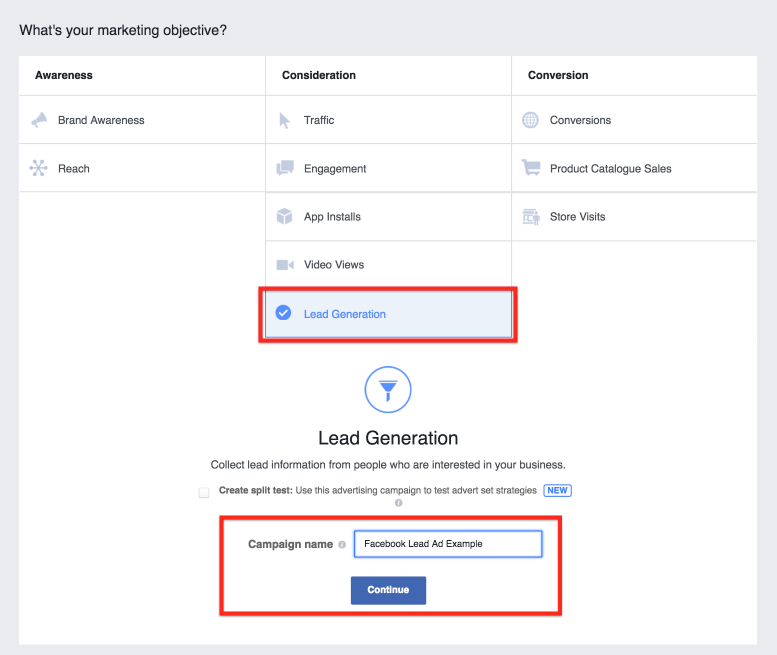777x655 pixels.
Task: Enable the Create split test checkbox
Action: coord(204,492)
